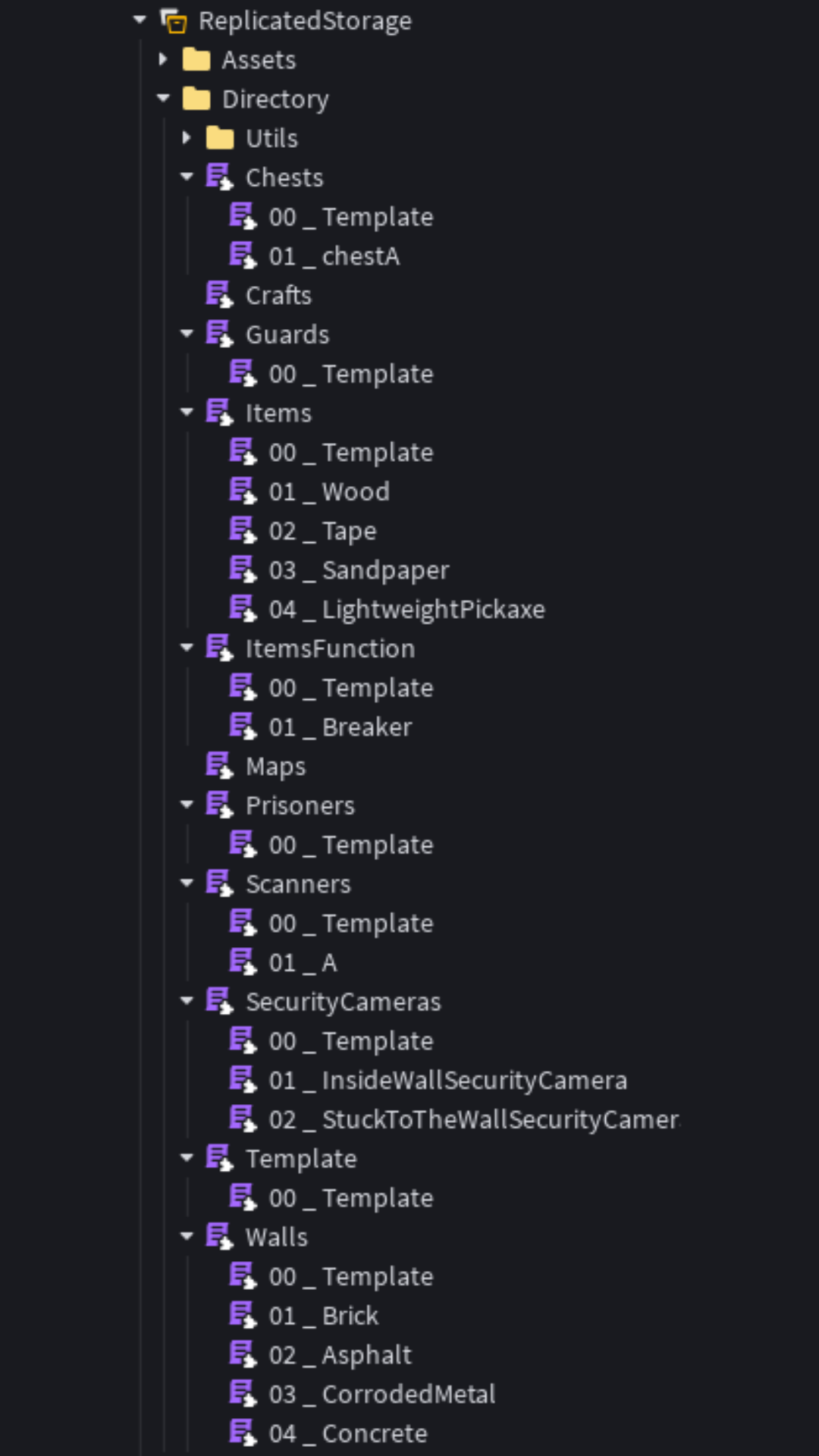Screen dimensions: 819x1456
Task: Click the ReplicatedStorage service icon
Action: [x=174, y=21]
